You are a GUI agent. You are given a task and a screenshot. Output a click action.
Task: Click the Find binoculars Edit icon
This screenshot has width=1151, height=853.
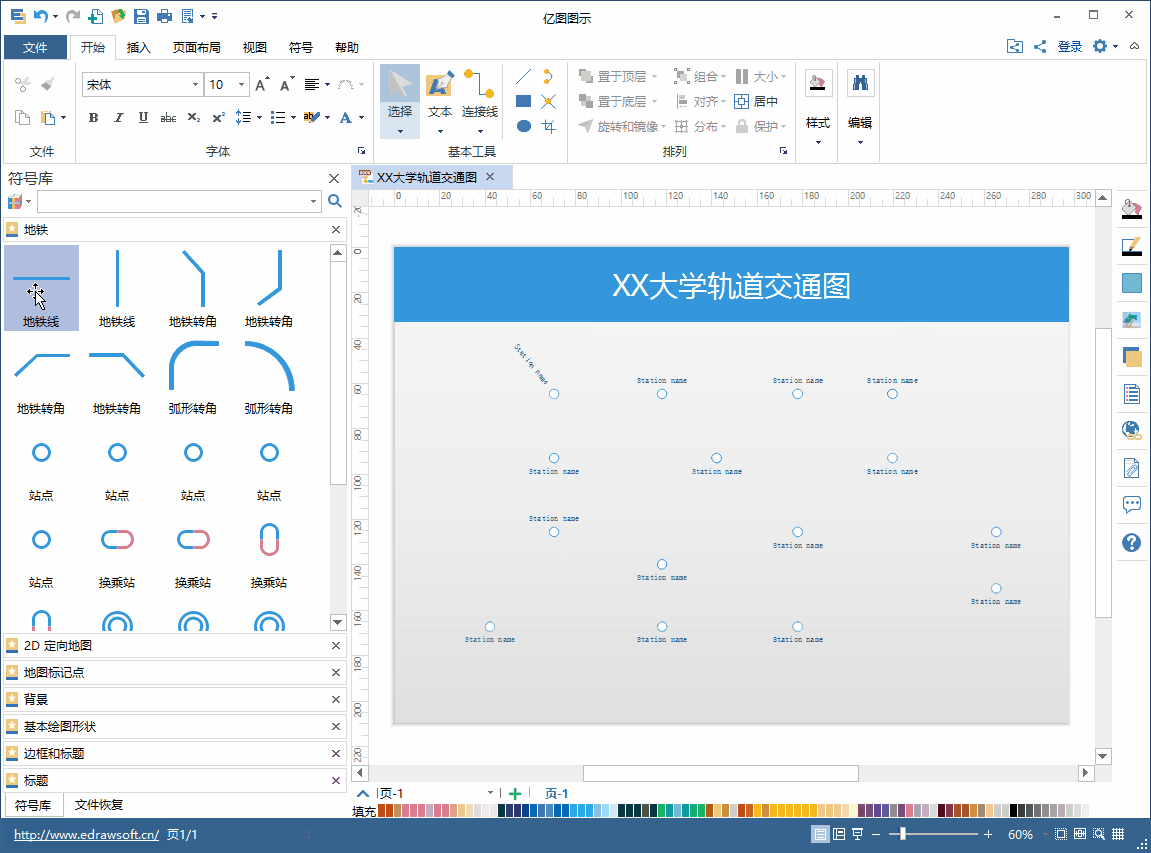[x=860, y=84]
